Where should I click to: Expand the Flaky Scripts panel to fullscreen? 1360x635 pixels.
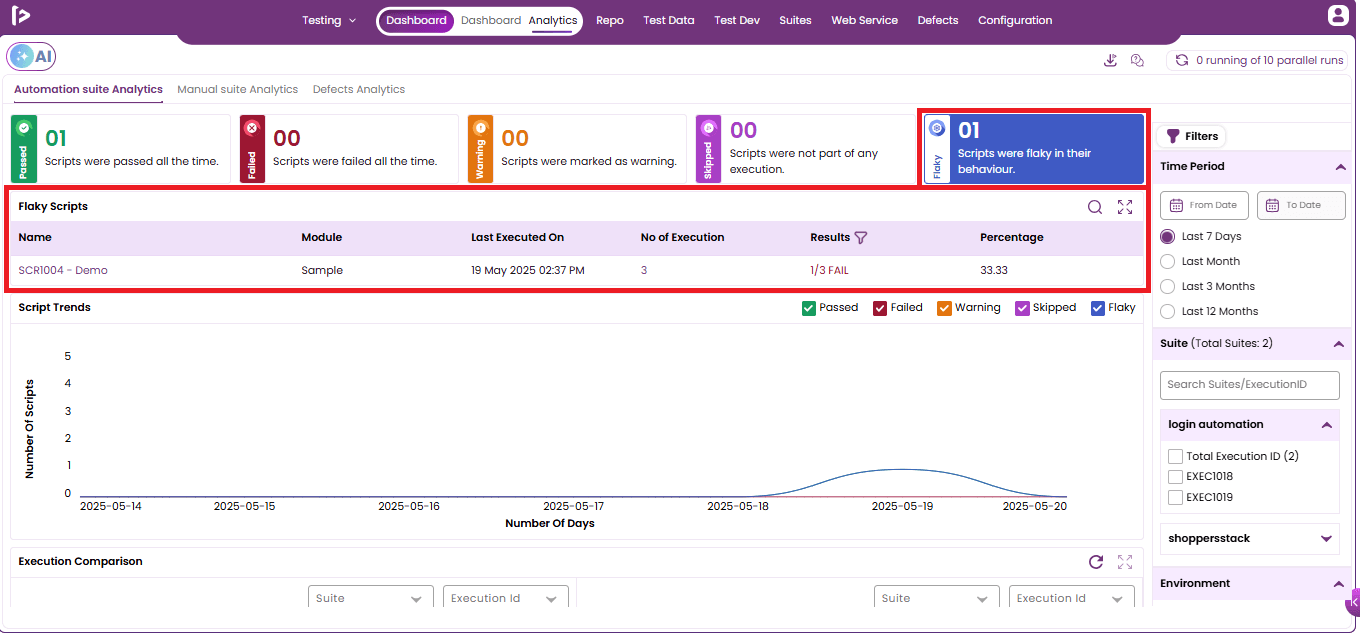(x=1125, y=207)
